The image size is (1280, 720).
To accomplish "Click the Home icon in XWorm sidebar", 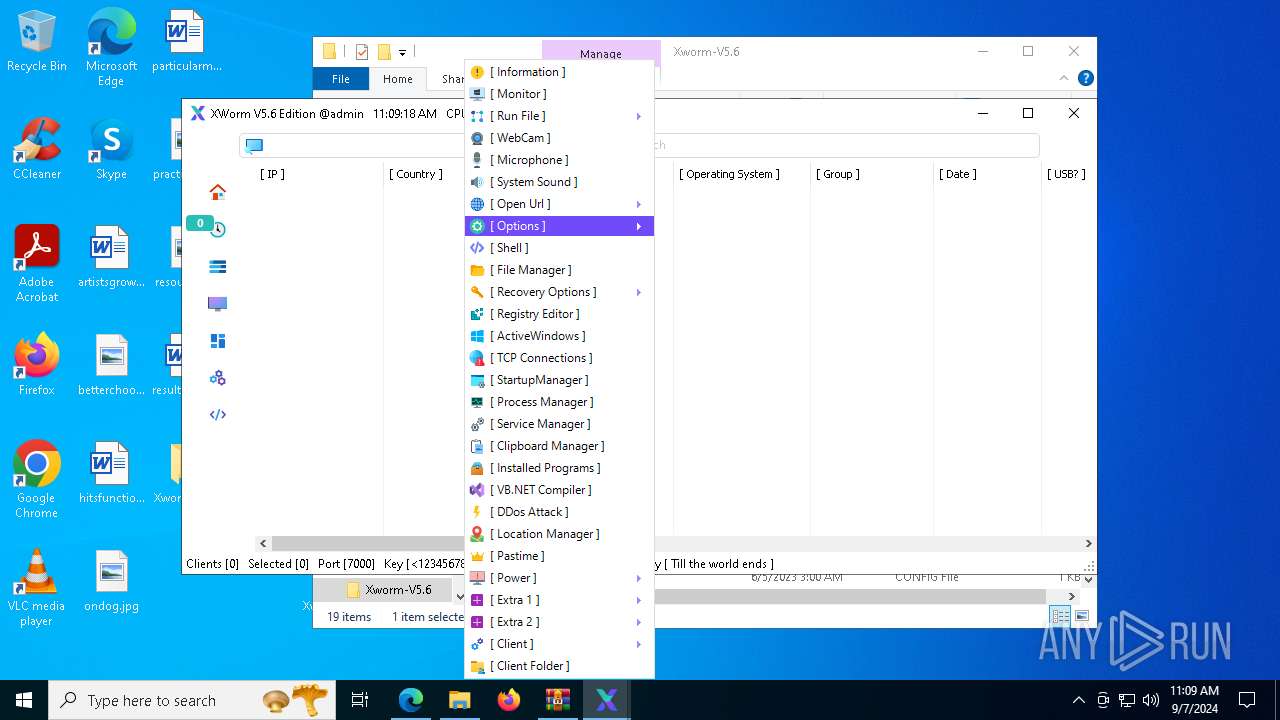I will (x=217, y=192).
